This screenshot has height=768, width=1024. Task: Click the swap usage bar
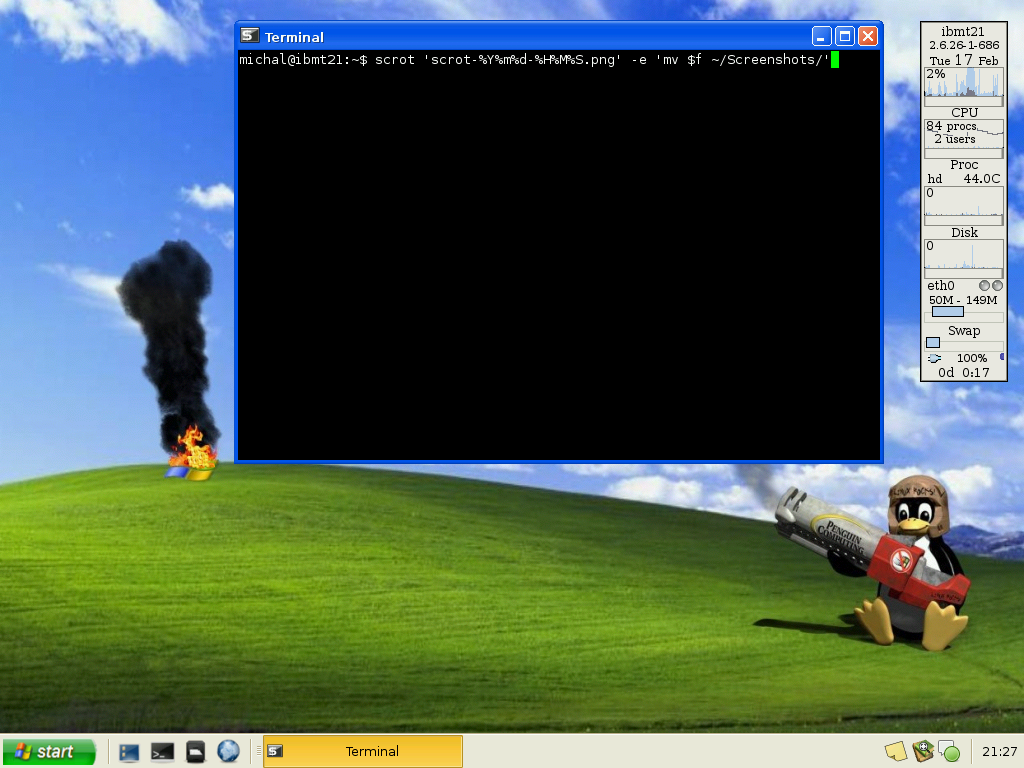click(964, 342)
